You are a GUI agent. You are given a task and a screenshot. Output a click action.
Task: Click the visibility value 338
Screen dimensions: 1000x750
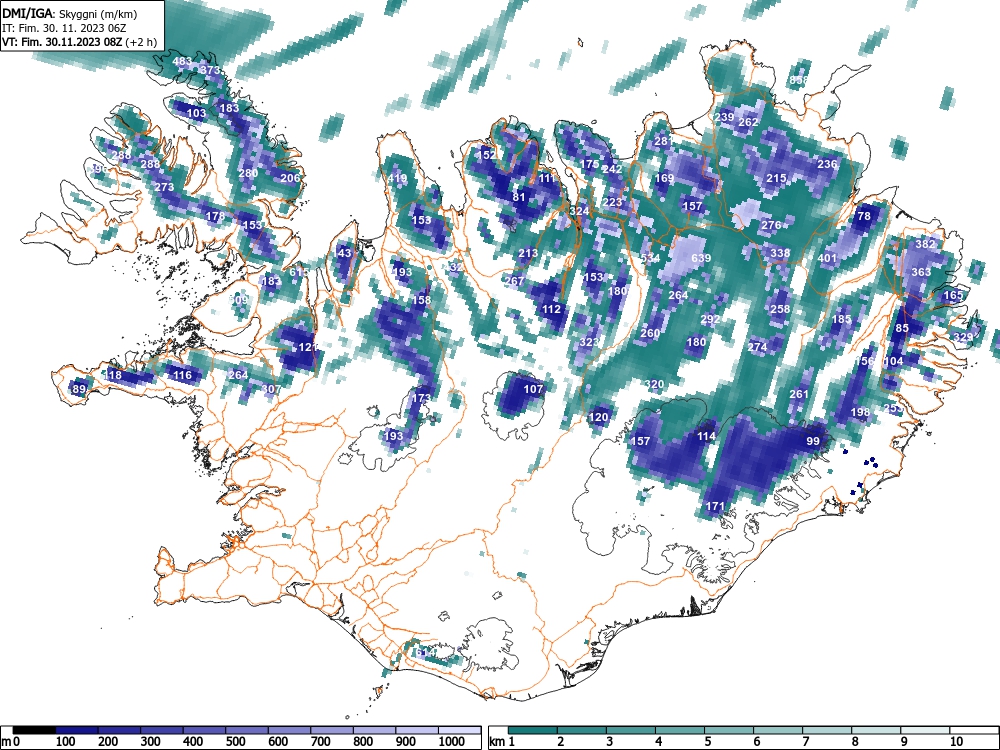tap(780, 253)
